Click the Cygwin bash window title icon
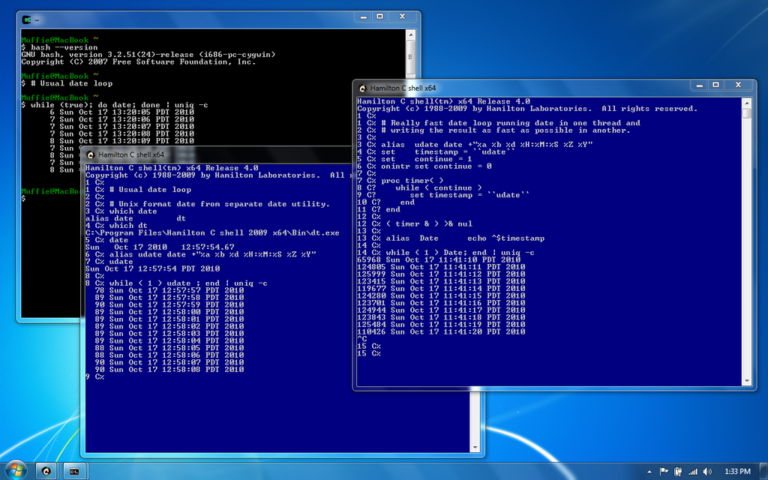Image resolution: width=768 pixels, height=480 pixels. [26, 20]
